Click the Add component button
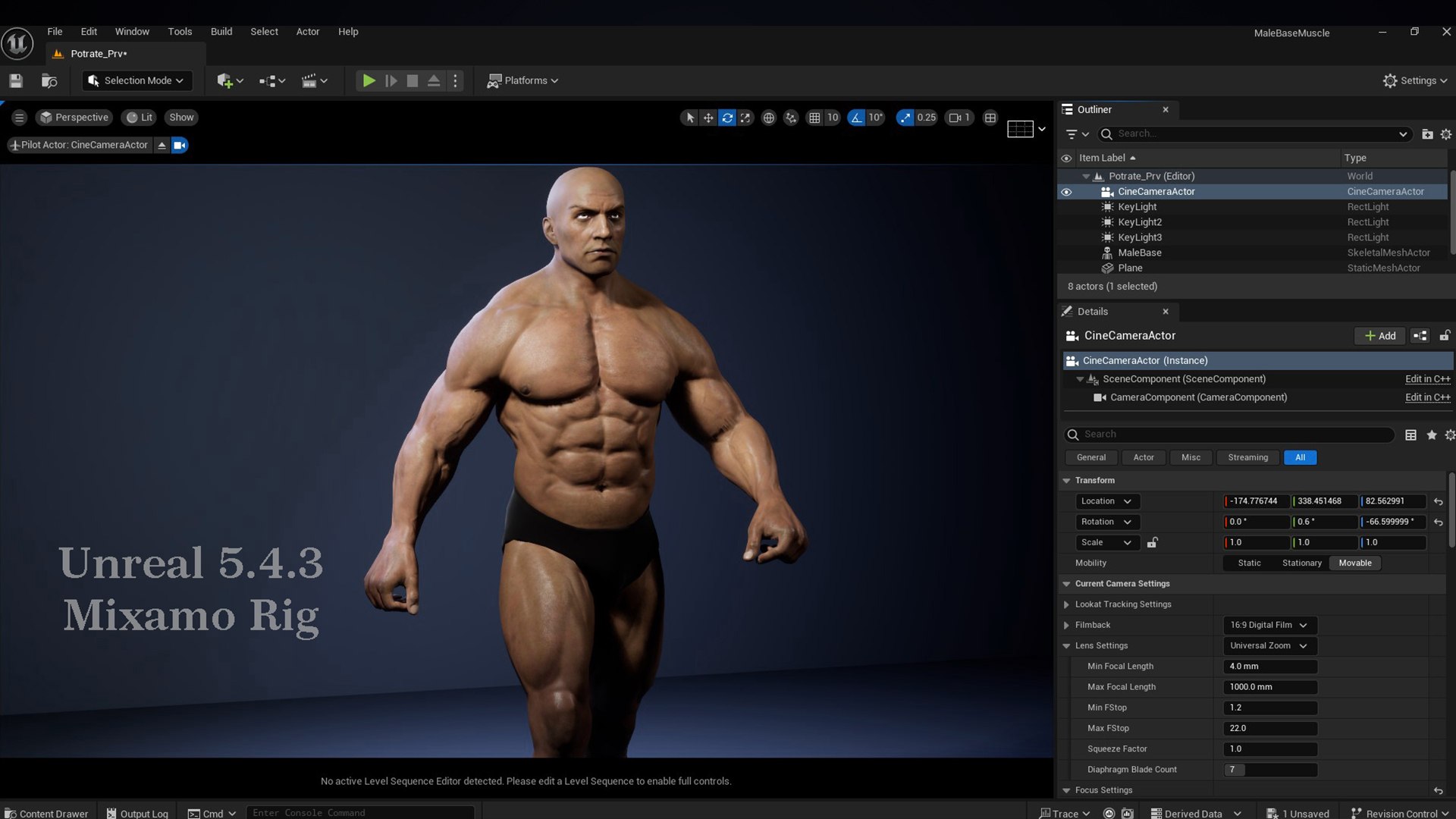Viewport: 1456px width, 819px height. coord(1379,336)
